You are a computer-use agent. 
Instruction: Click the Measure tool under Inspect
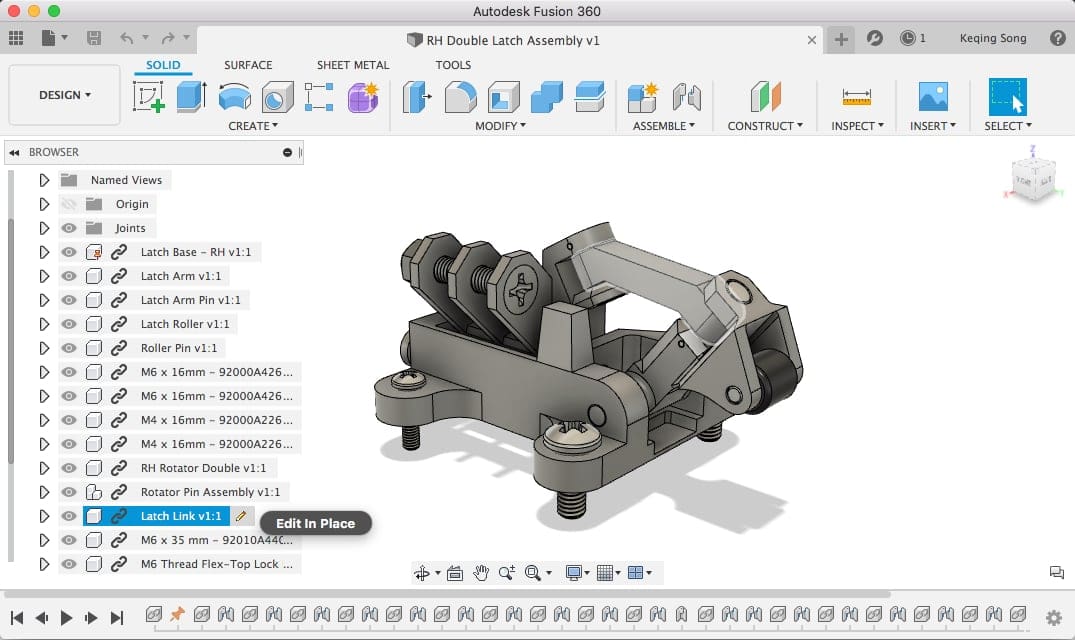click(x=857, y=97)
